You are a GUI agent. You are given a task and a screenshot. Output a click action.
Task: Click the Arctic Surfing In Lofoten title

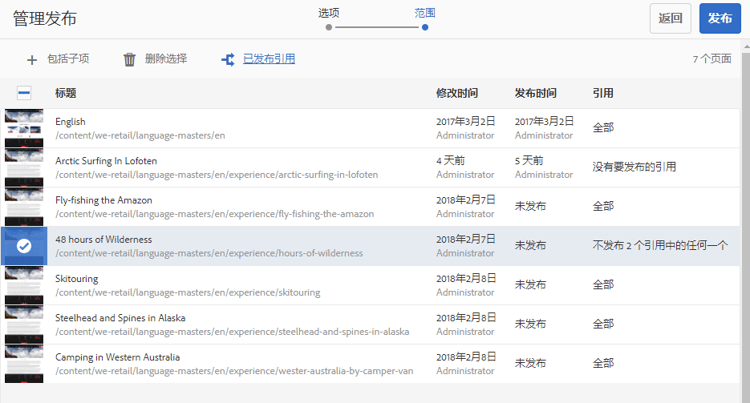106,161
